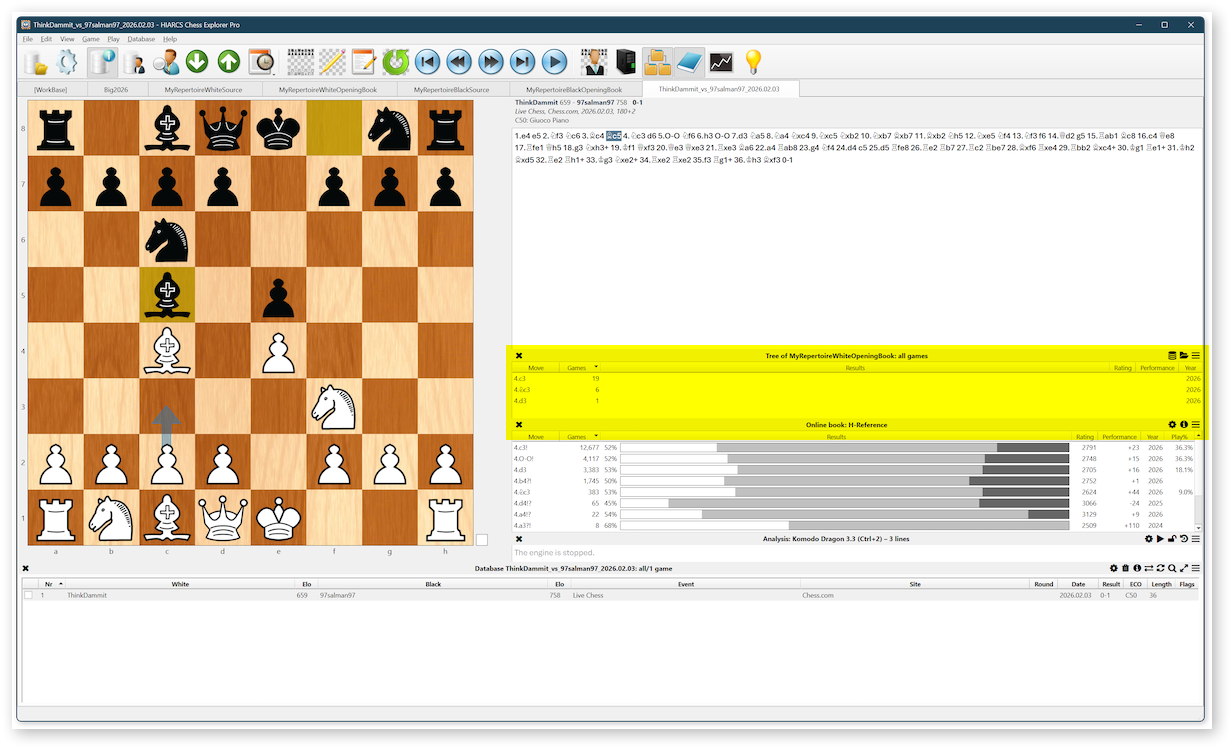Toggle the lock icon in the analysis panel
1232x749 pixels.
pyautogui.click(x=1172, y=539)
